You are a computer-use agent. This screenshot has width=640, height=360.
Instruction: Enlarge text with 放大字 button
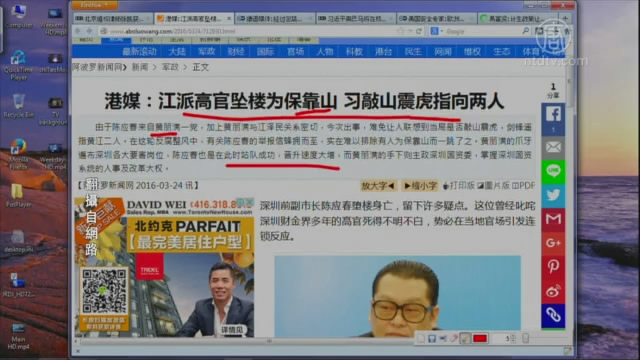tap(378, 186)
